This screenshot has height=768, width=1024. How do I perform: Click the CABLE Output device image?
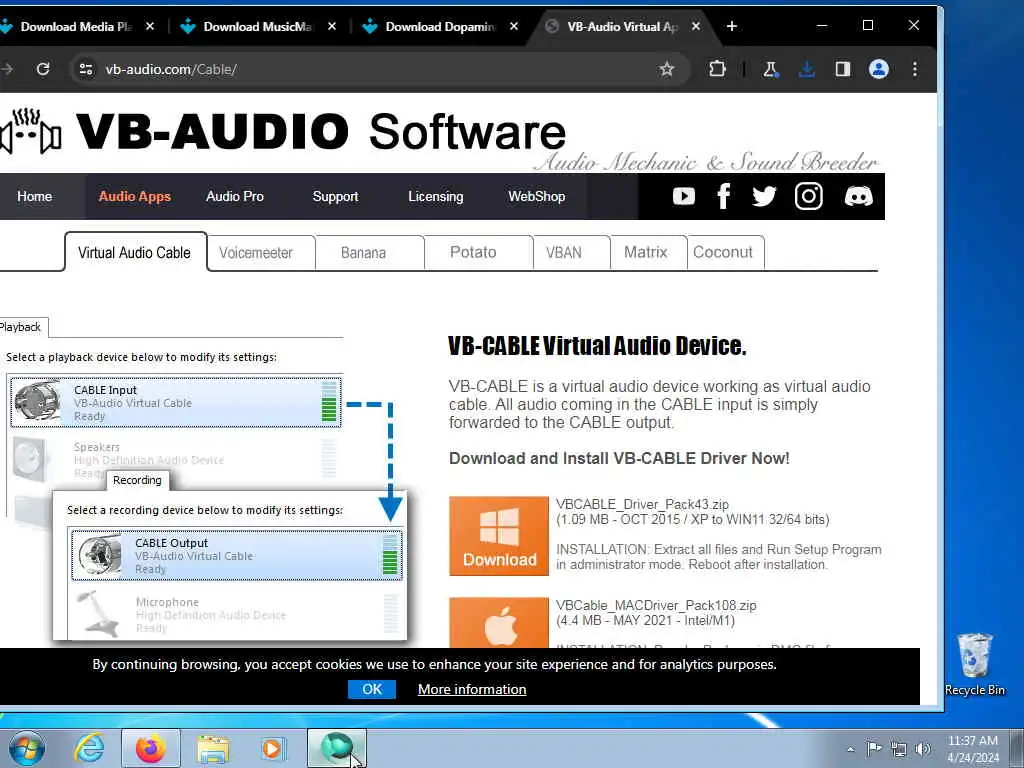point(99,555)
